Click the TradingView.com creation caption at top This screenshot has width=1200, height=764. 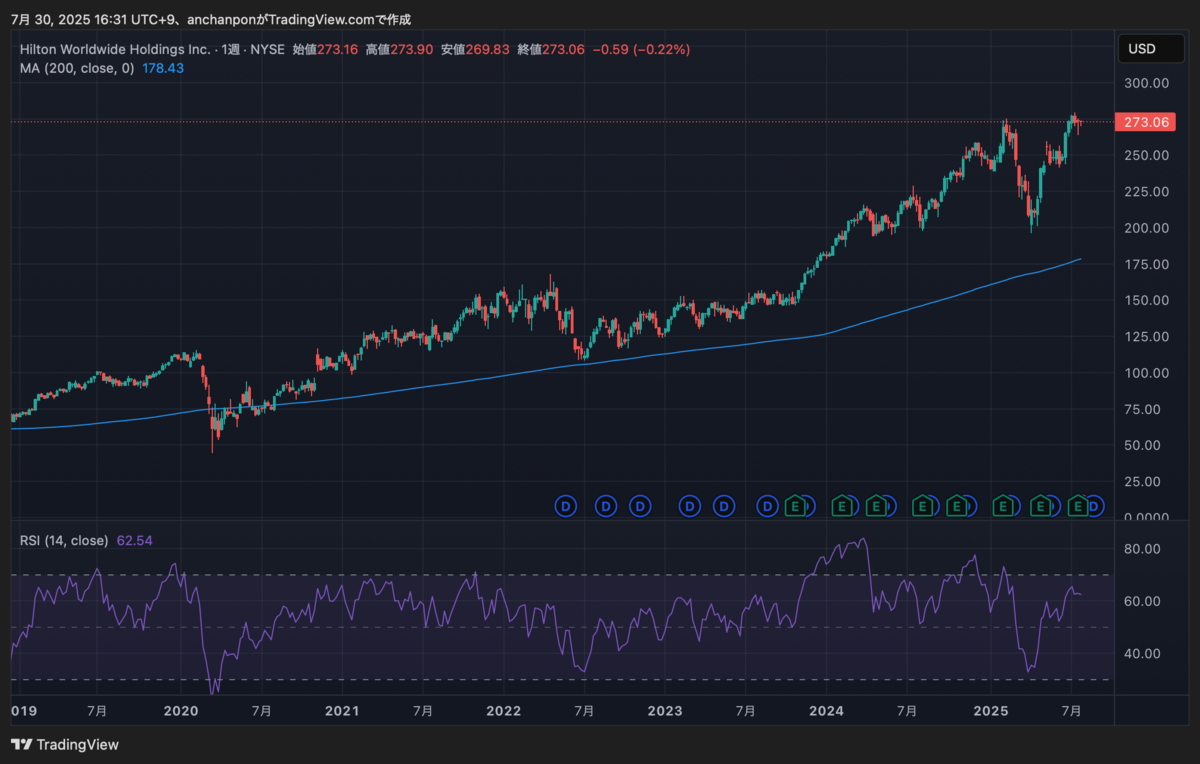pos(210,19)
